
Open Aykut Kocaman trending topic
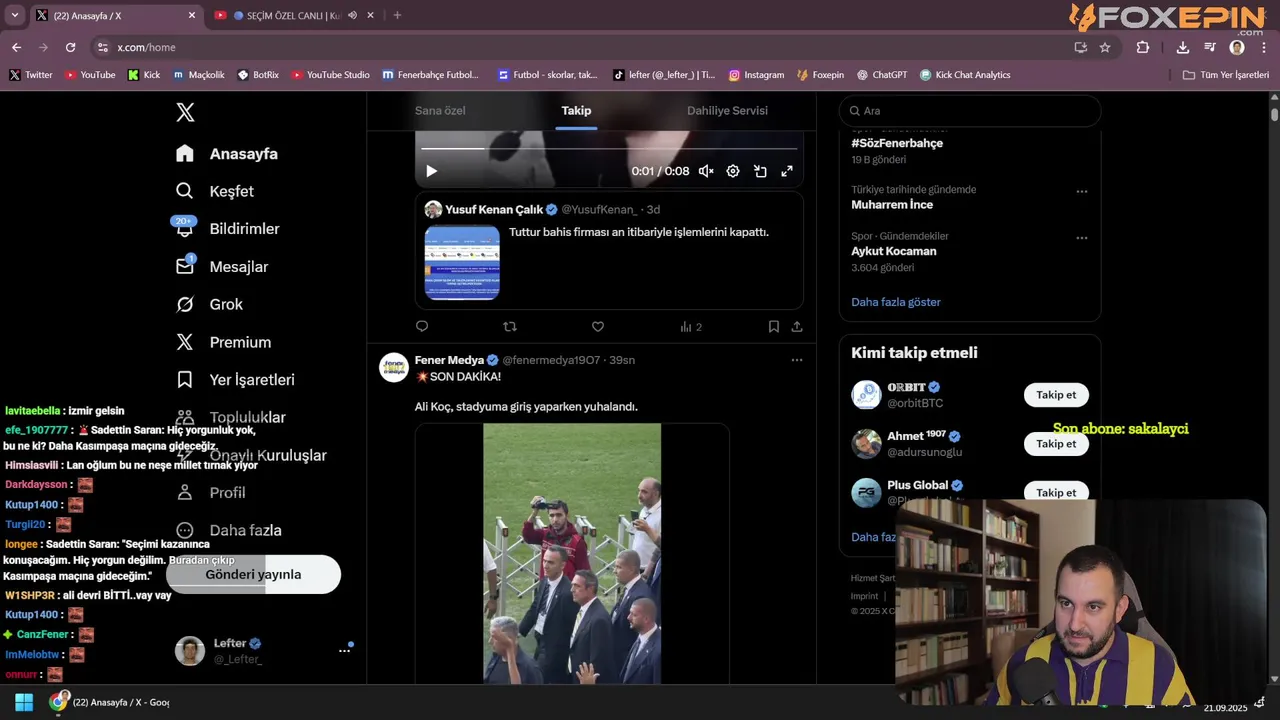[894, 252]
